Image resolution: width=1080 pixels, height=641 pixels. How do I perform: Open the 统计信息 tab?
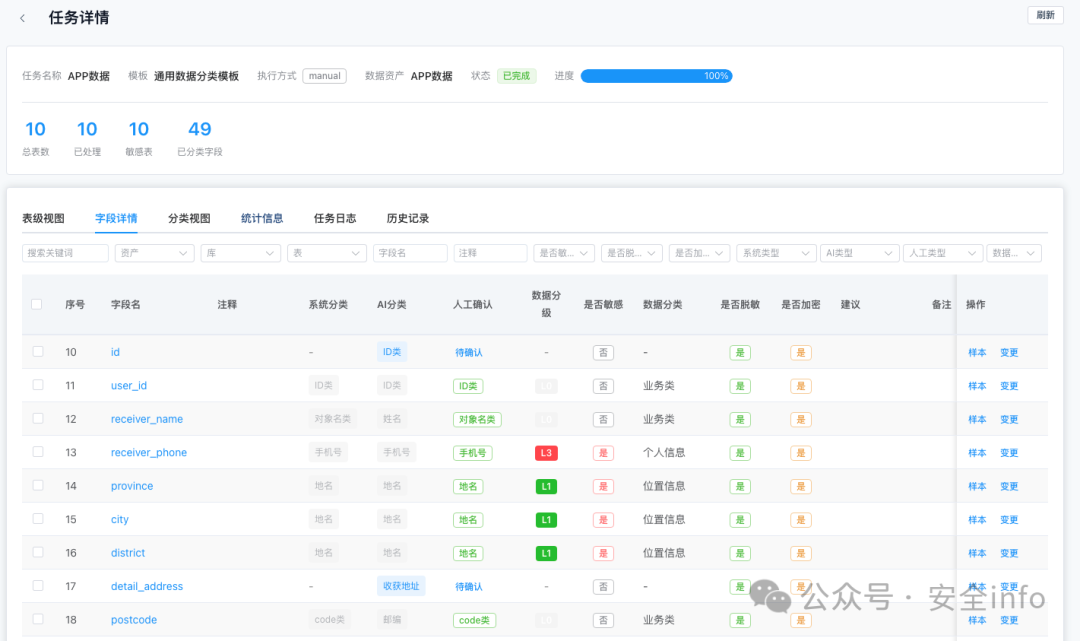262,218
